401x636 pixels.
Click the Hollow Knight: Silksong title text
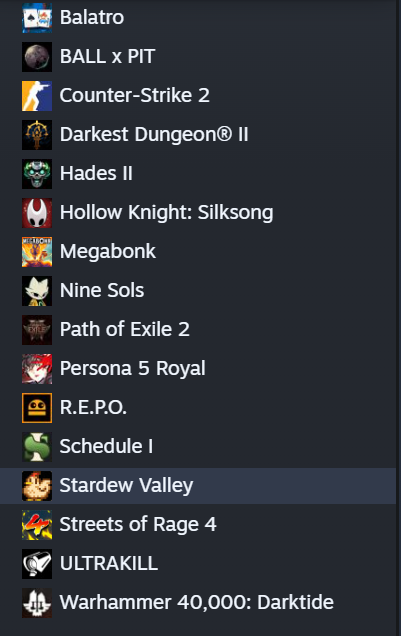(x=166, y=213)
